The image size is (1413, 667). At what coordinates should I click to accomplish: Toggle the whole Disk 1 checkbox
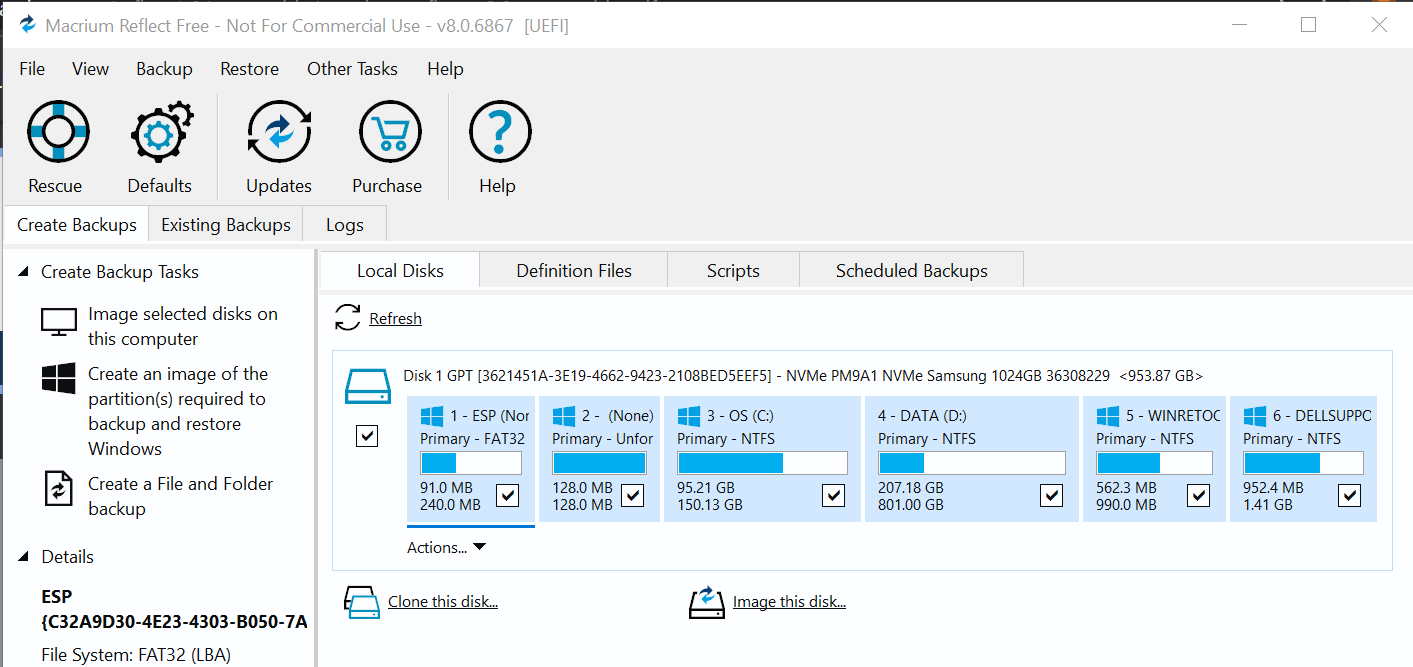pyautogui.click(x=367, y=436)
